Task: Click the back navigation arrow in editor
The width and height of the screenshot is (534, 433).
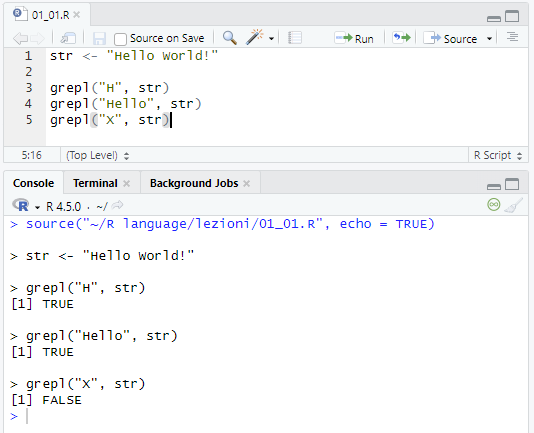Action: (x=20, y=38)
